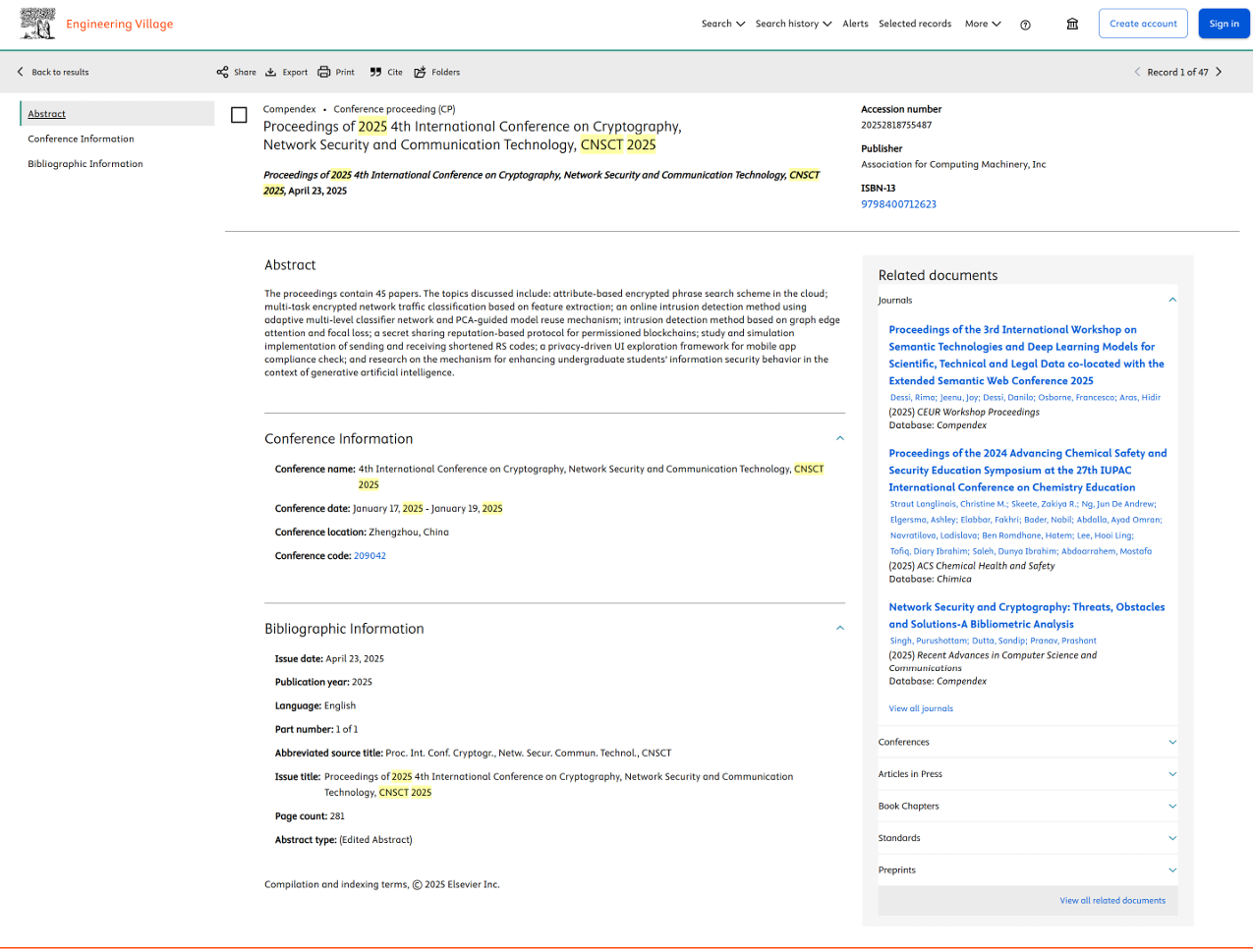Open Network Security and Cryptography bibliometric article

[x=1027, y=615]
